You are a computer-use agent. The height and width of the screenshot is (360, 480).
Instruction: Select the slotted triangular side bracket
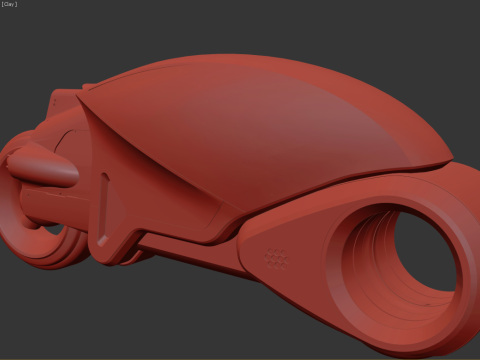click(111, 211)
